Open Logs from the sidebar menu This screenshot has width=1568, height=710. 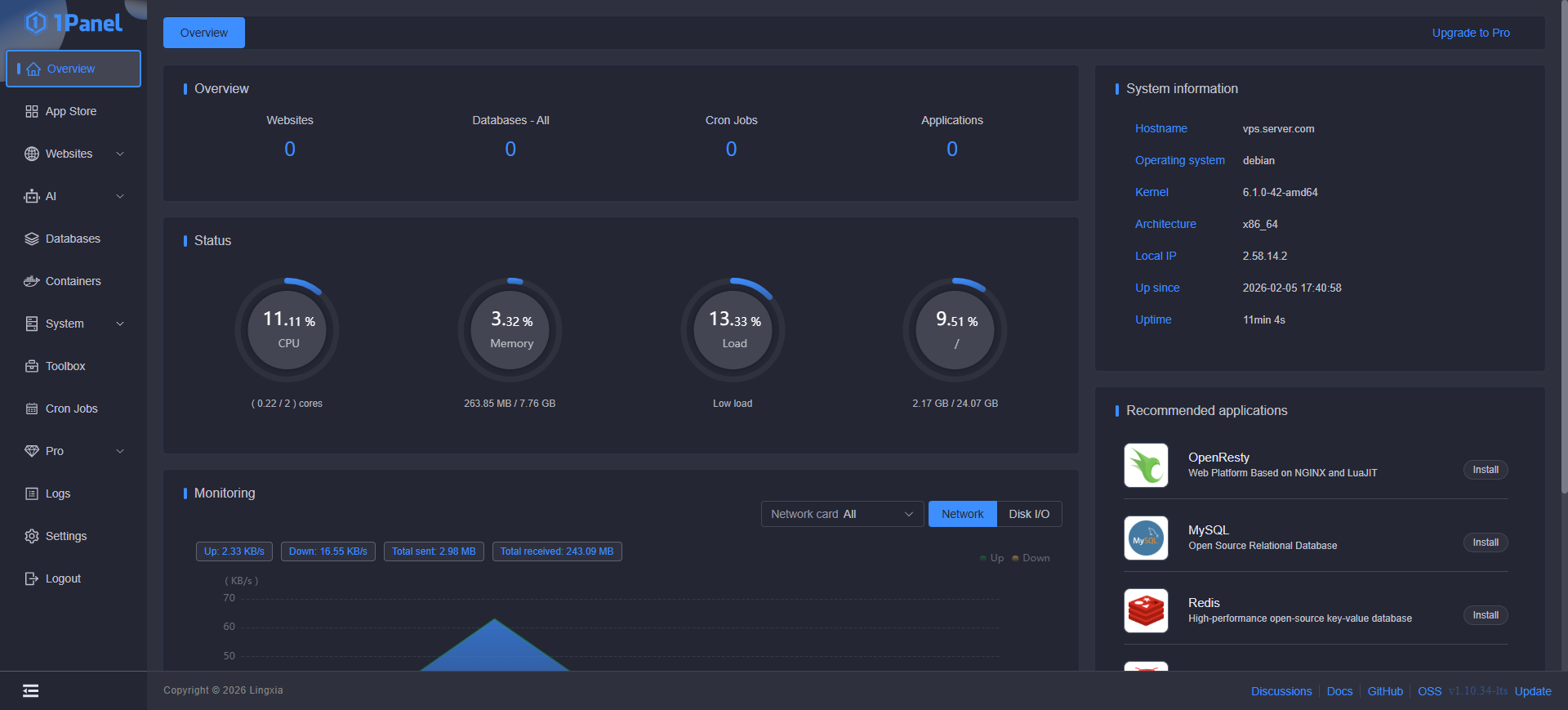(x=57, y=493)
